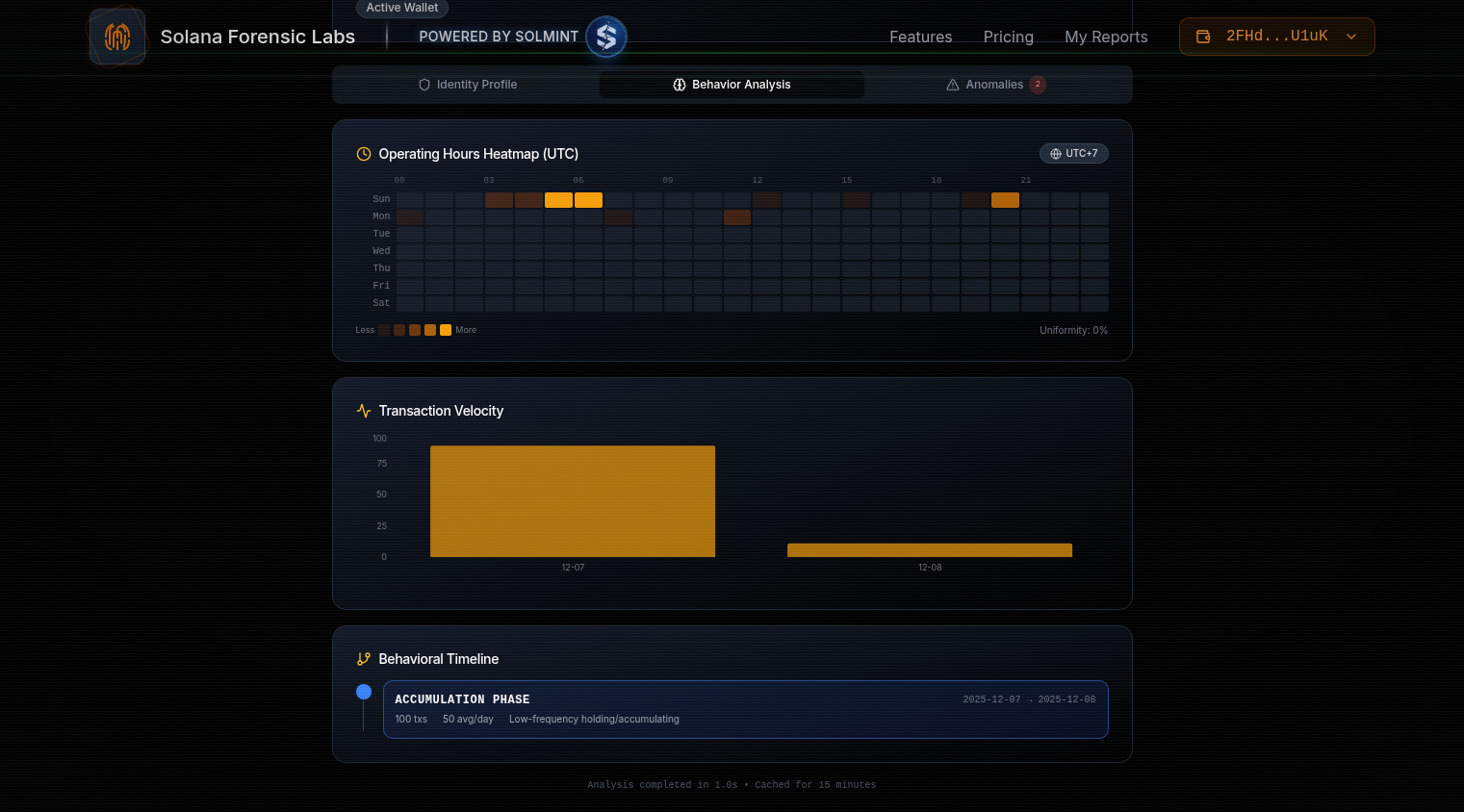Click the Pricing navigation link
1464x812 pixels.
1008,37
